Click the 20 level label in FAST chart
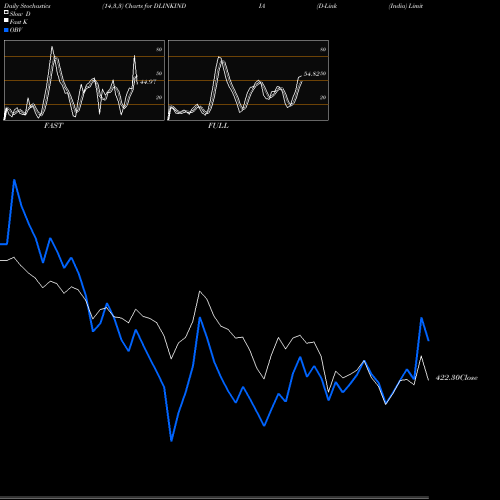500x500 pixels. [x=159, y=97]
